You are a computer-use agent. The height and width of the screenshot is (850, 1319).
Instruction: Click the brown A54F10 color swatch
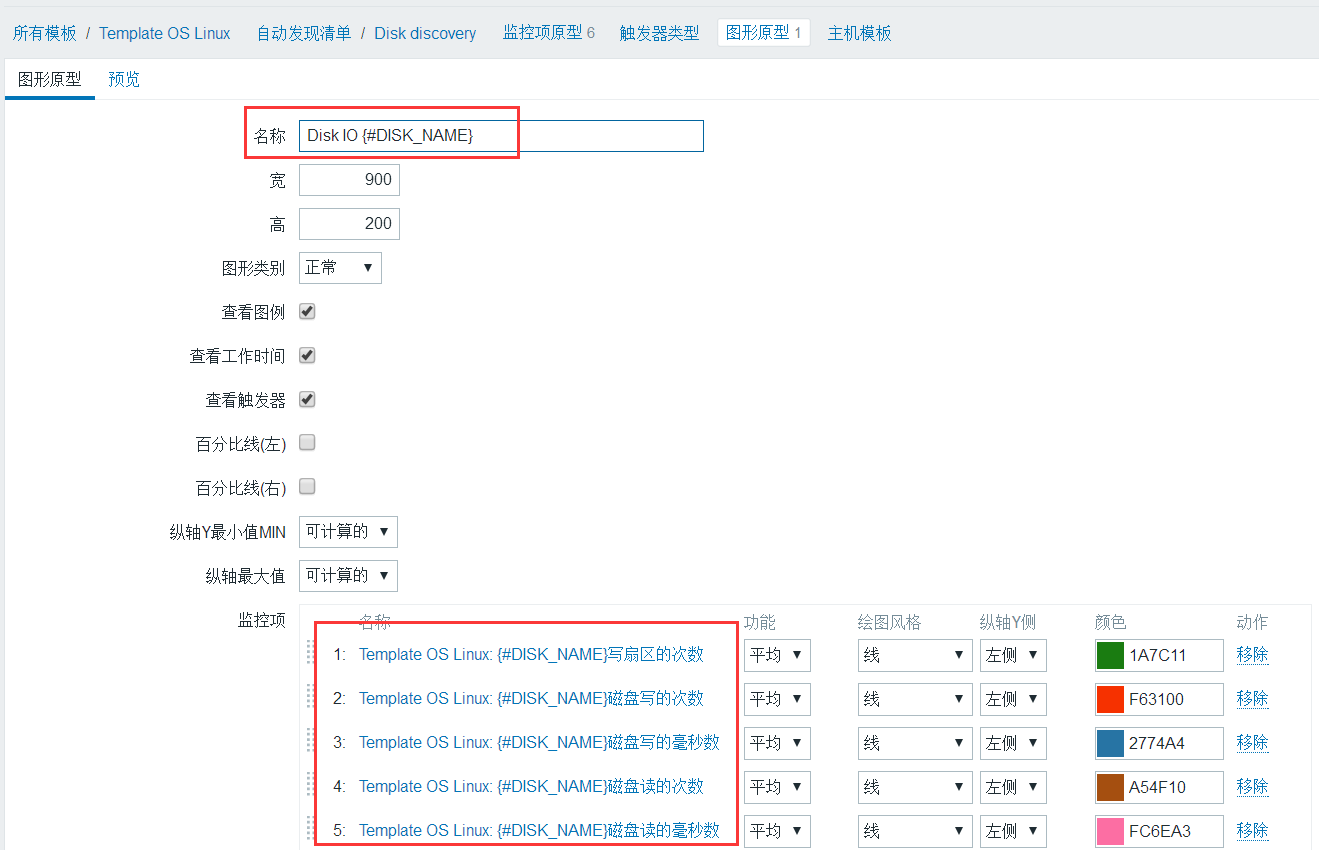[1110, 787]
